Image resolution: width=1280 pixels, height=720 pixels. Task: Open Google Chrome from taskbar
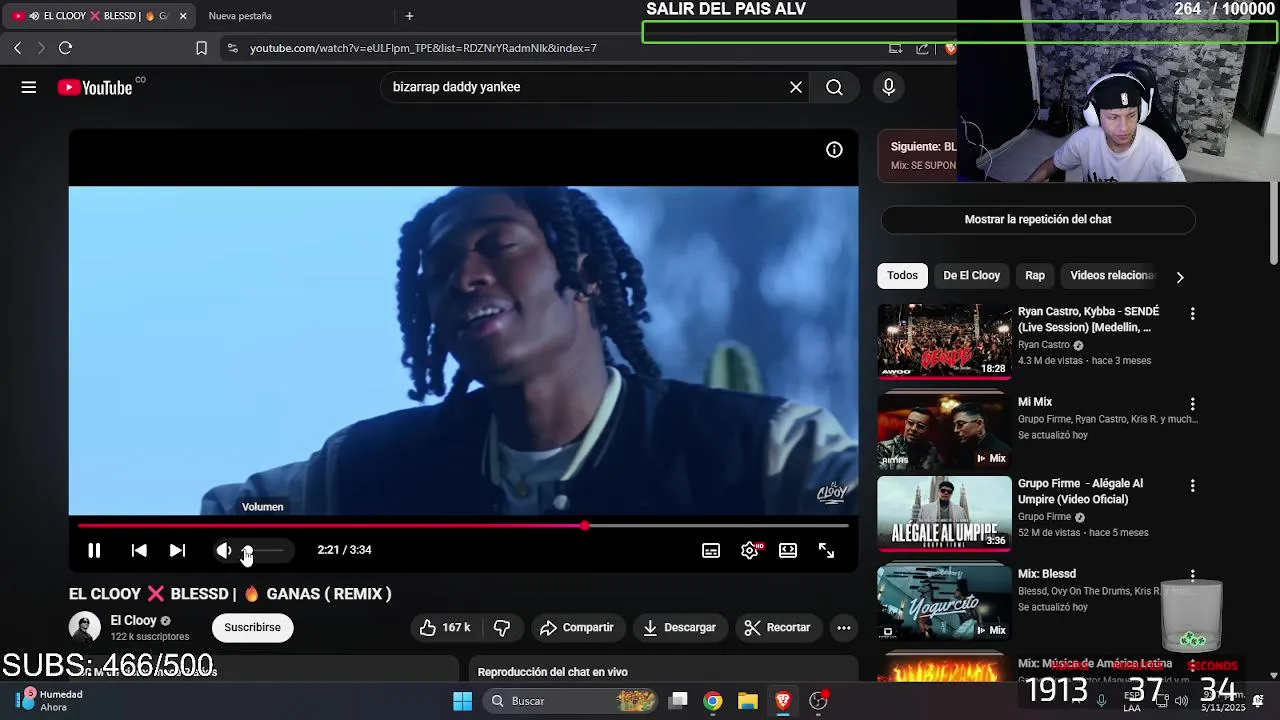pyautogui.click(x=713, y=701)
